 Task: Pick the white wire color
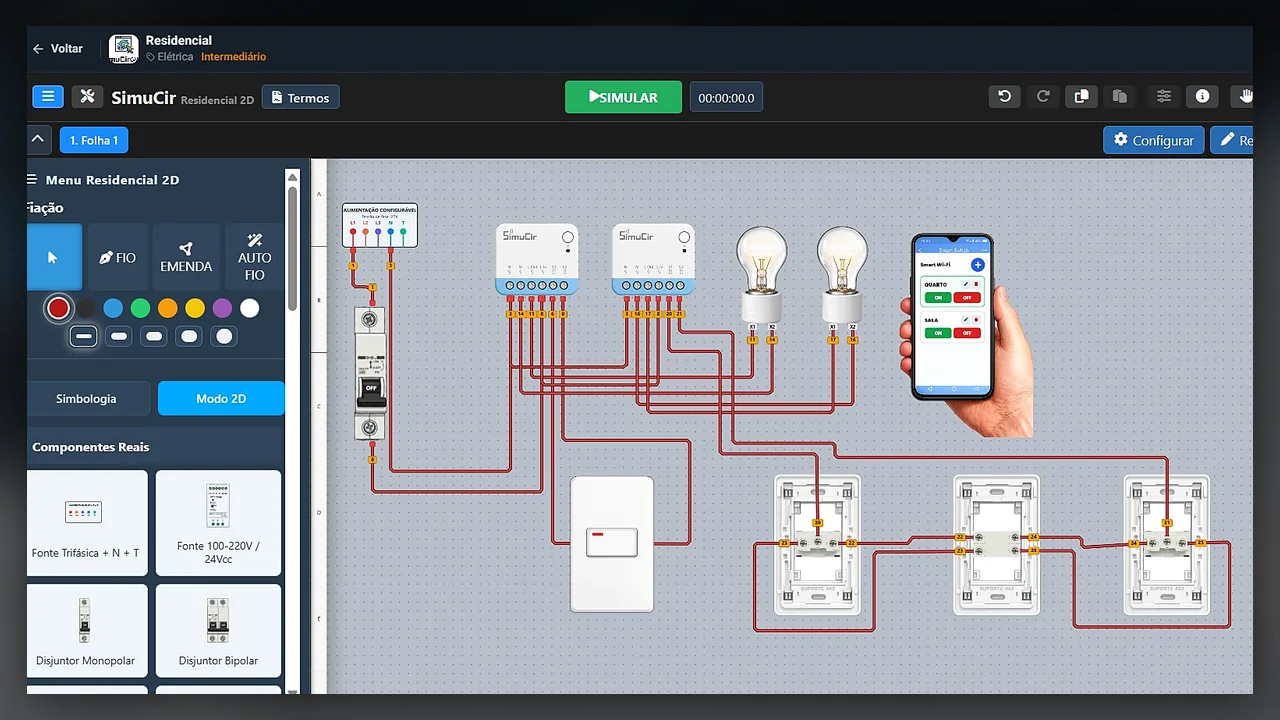249,308
